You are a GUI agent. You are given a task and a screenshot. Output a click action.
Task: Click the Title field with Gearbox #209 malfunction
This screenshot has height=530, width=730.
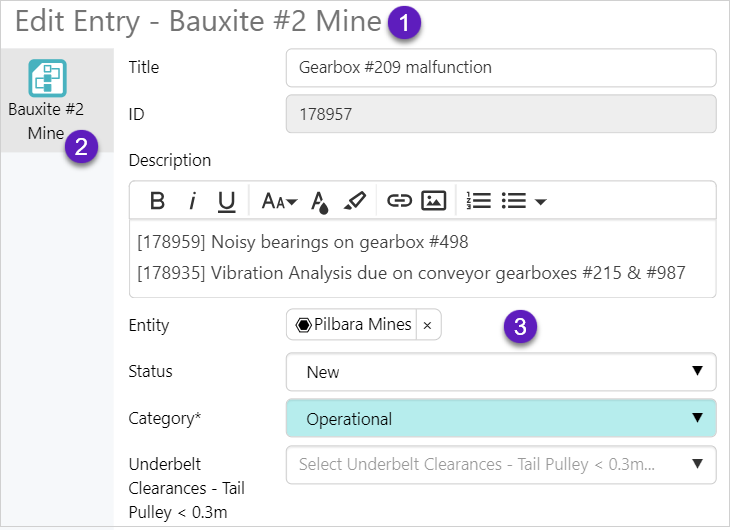(500, 68)
